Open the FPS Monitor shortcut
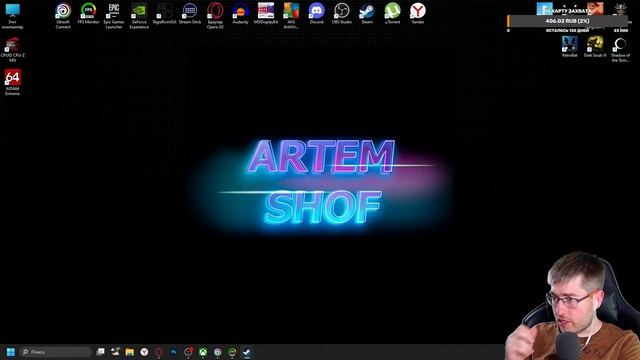The width and height of the screenshot is (640, 360). pos(89,13)
